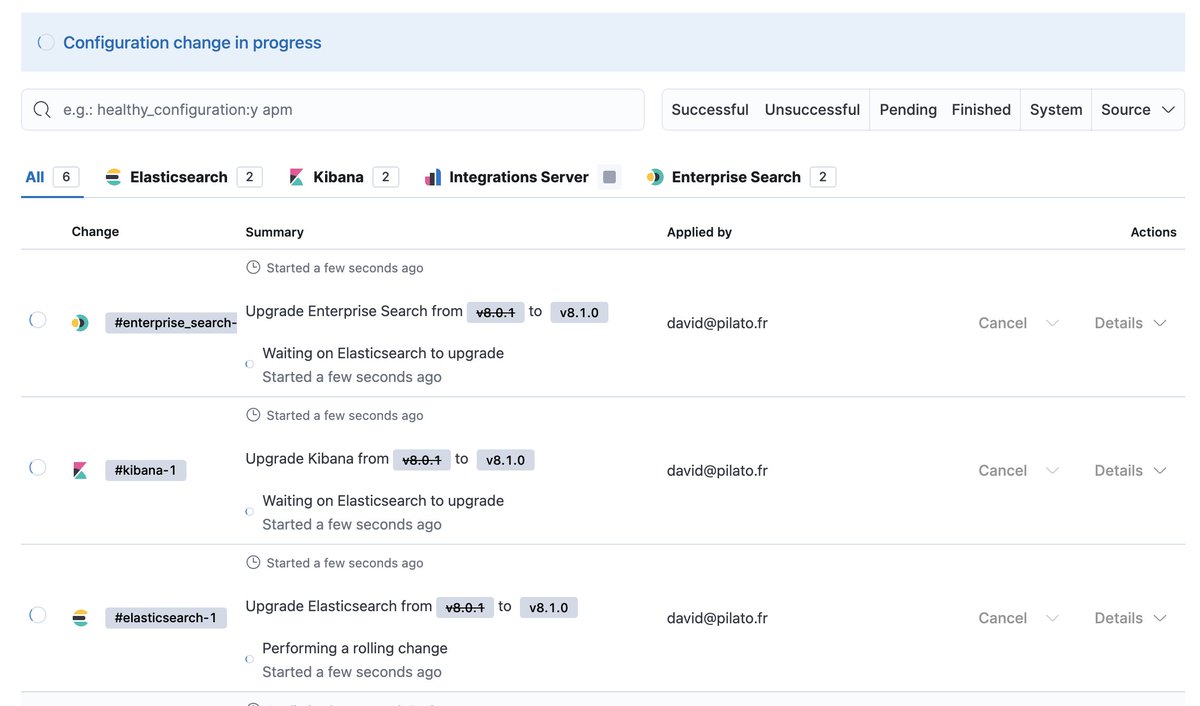Screen dimensions: 1200x706
Task: Click the Integrations Server count badge
Action: (609, 177)
